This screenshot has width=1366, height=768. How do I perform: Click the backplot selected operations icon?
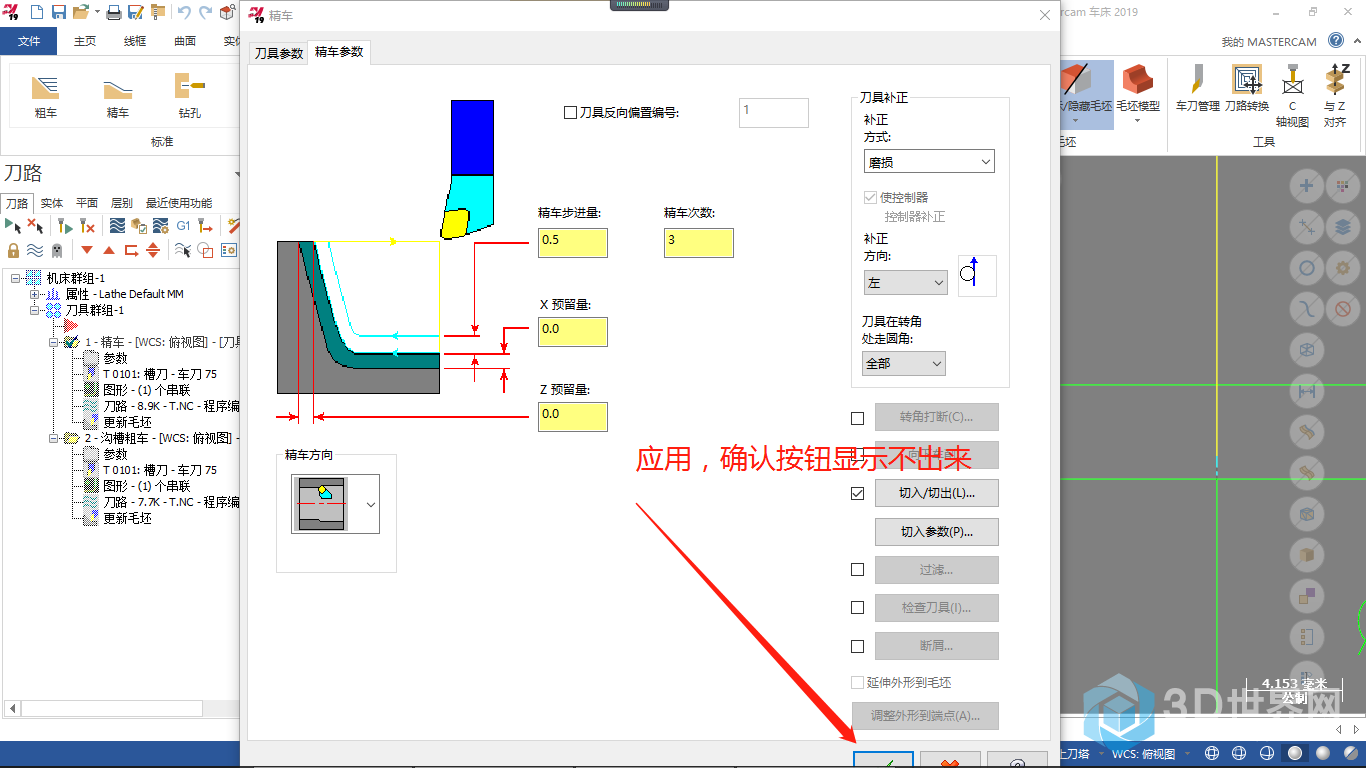pyautogui.click(x=117, y=226)
